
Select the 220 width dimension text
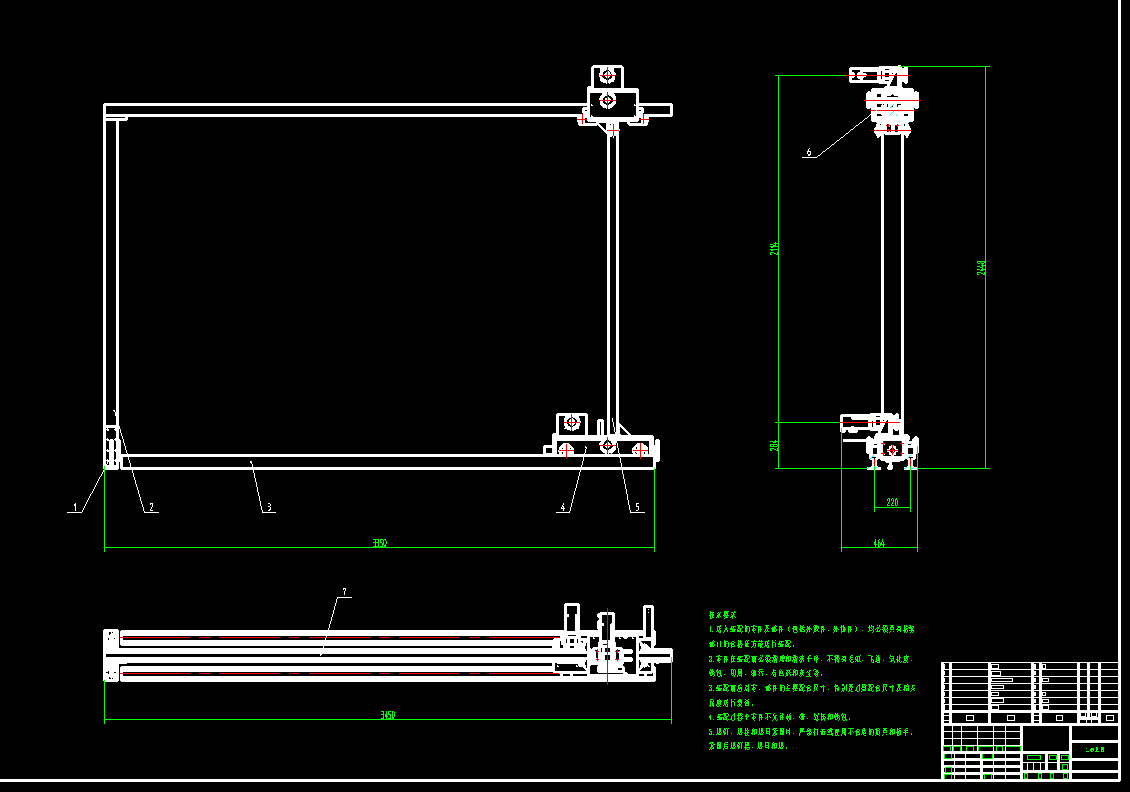click(892, 502)
